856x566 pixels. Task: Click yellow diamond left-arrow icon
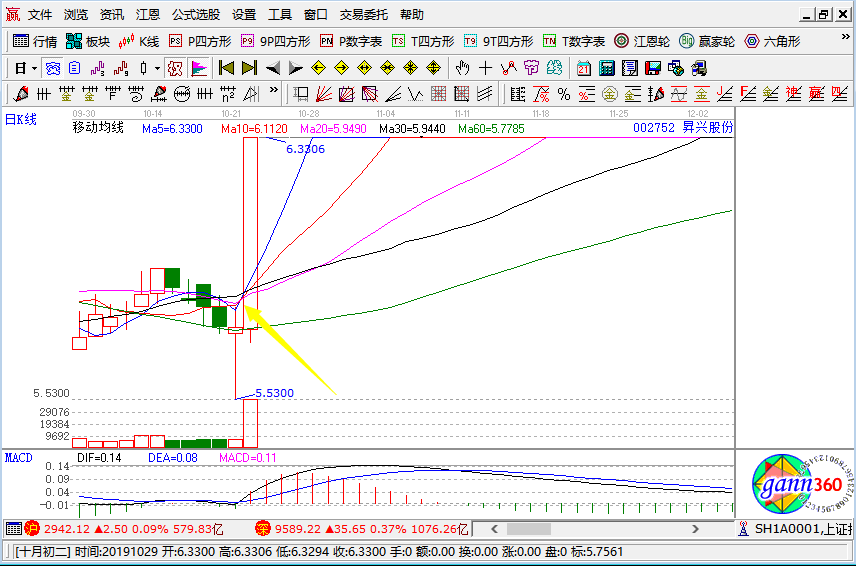click(318, 68)
